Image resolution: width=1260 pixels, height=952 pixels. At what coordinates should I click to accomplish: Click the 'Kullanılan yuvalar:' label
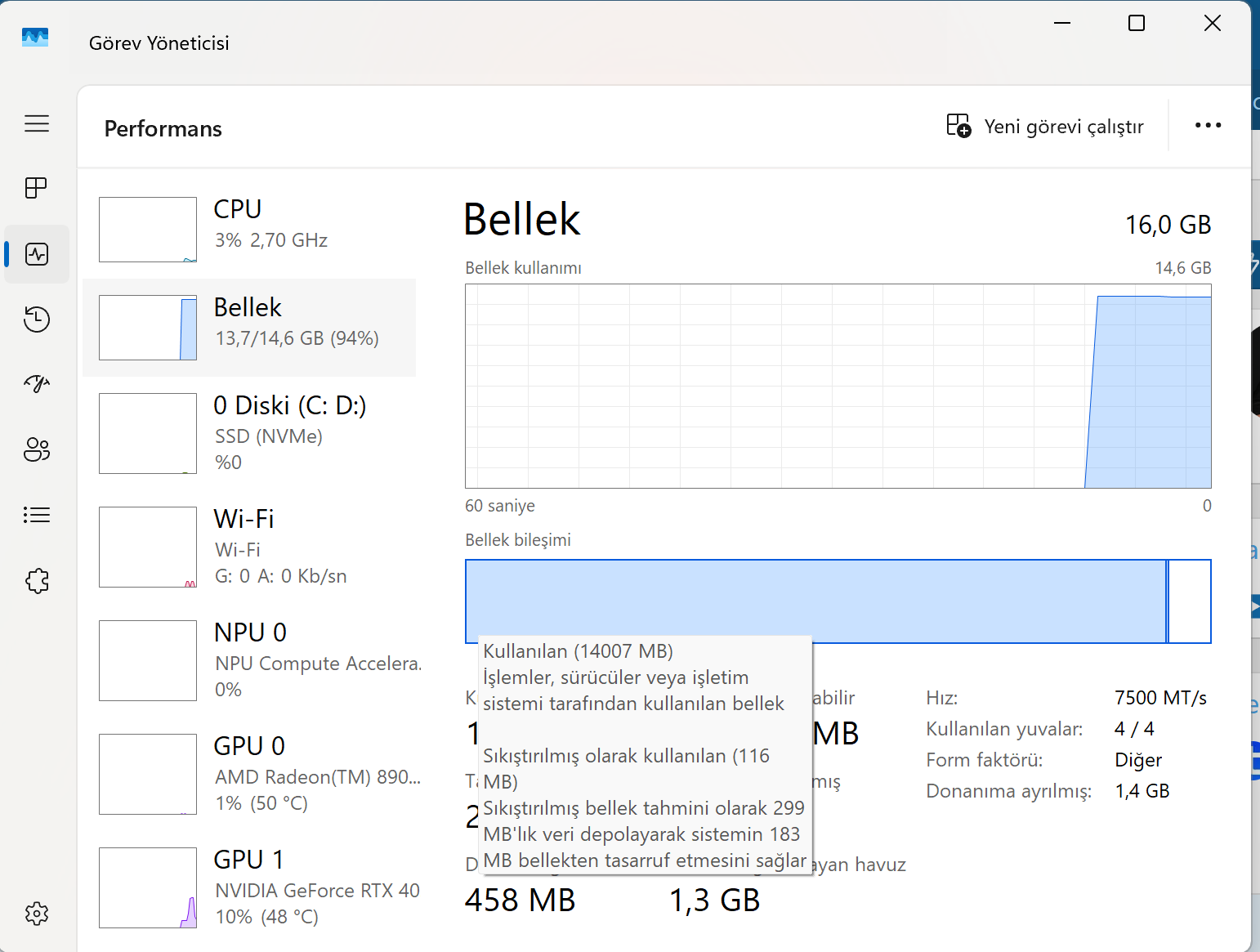pyautogui.click(x=1004, y=729)
